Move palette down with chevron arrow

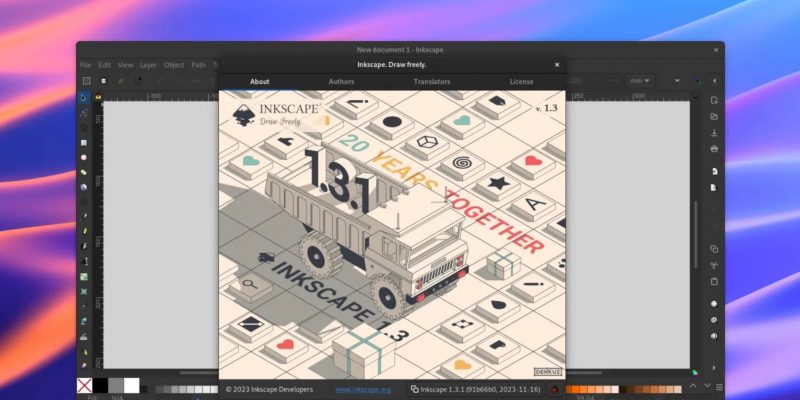tap(707, 385)
